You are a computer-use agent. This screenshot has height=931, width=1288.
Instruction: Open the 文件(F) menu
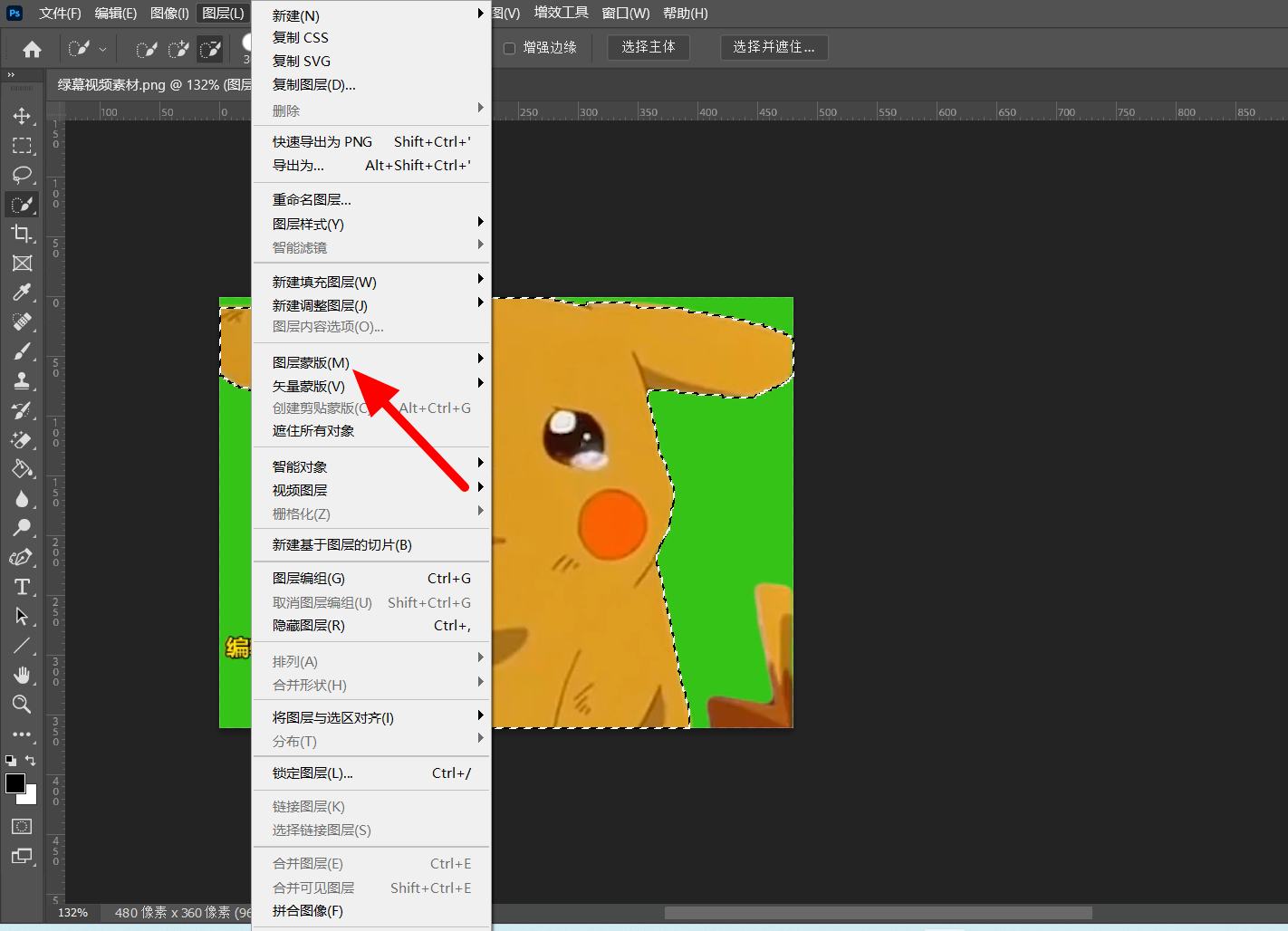click(x=60, y=13)
